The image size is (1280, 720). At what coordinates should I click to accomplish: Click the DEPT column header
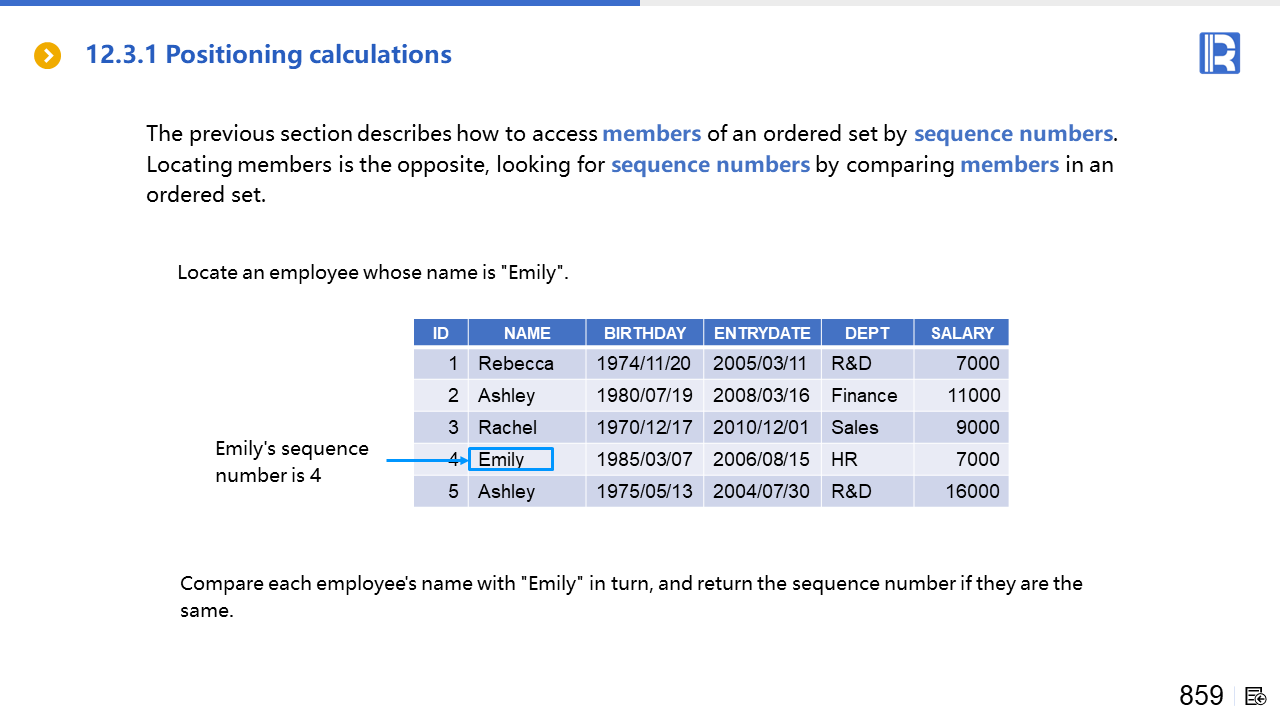pos(867,333)
